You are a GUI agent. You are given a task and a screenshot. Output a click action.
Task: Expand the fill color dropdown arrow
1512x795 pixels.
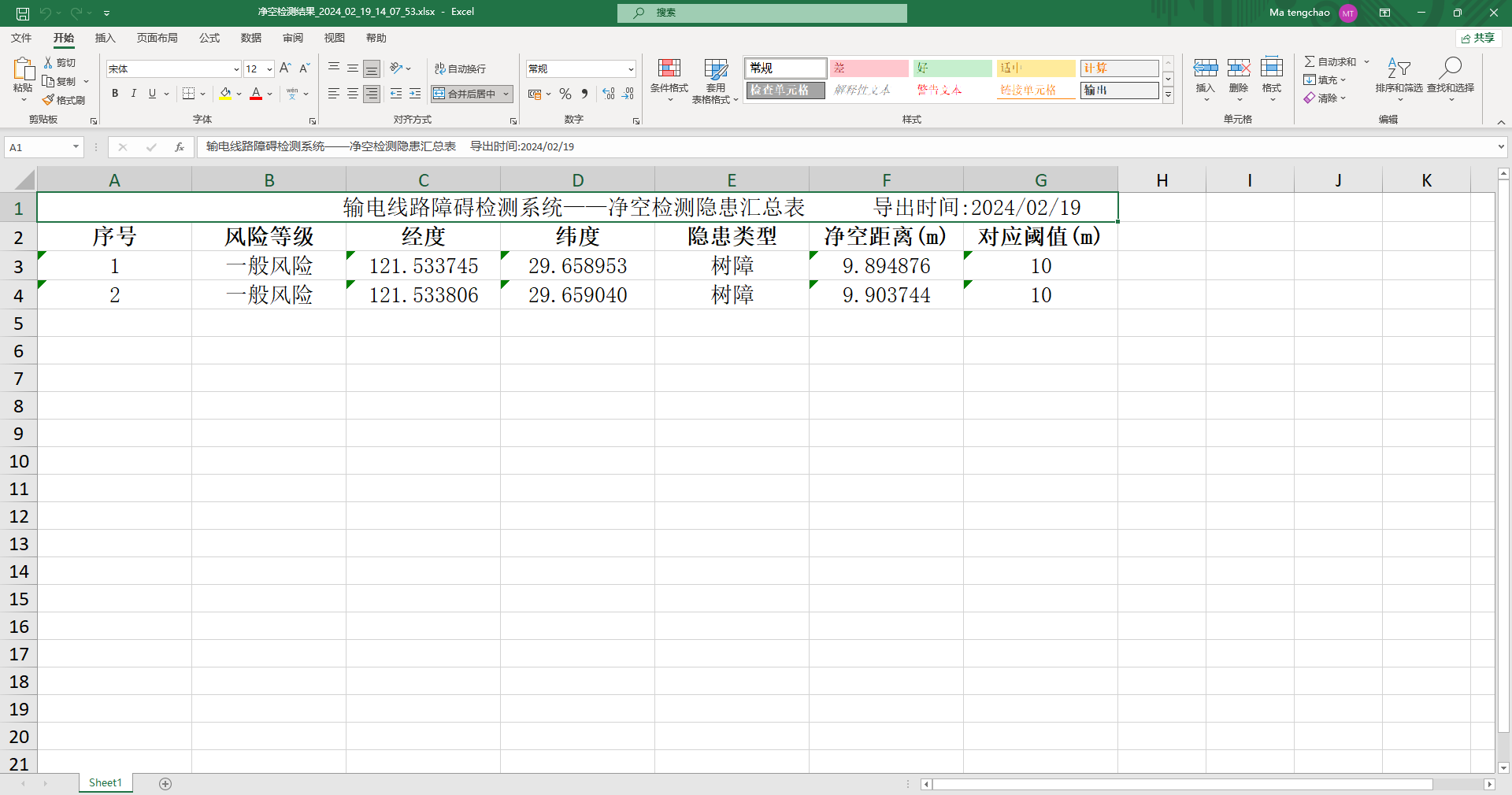tap(239, 94)
